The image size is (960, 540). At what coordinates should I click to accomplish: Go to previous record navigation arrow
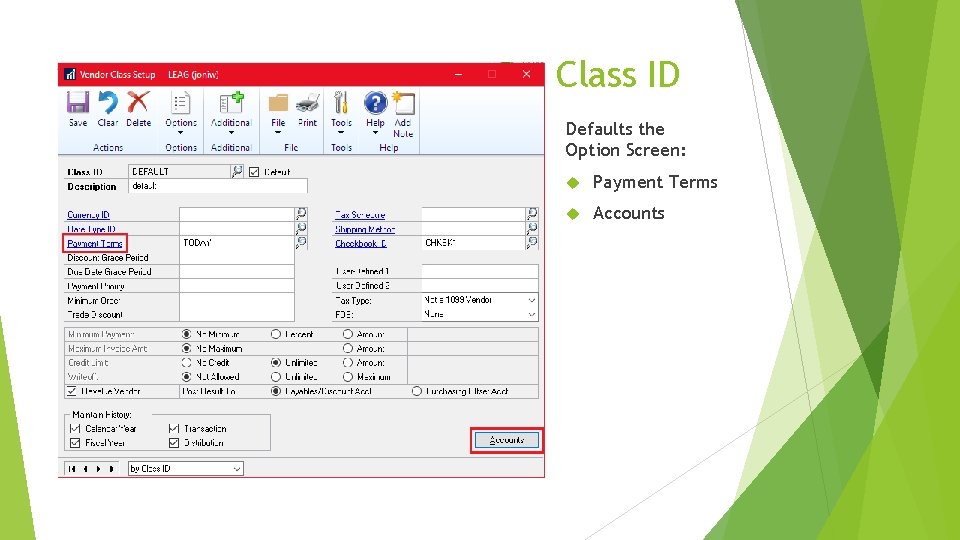click(86, 469)
